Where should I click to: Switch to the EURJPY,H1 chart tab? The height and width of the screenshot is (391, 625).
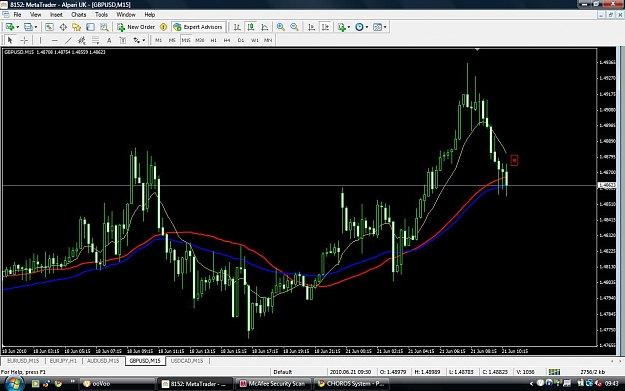click(63, 361)
